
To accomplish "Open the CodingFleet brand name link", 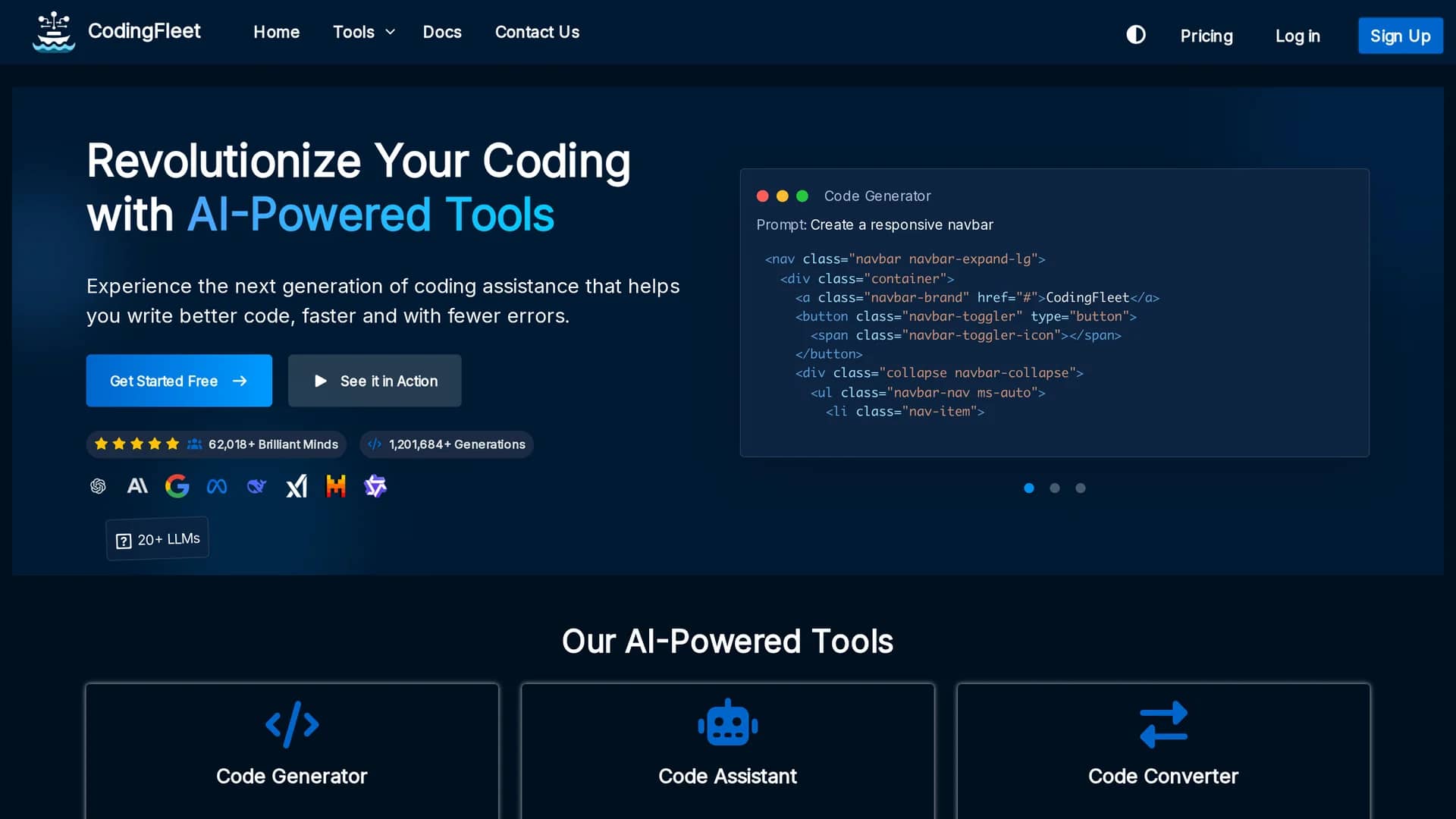I will [x=144, y=31].
